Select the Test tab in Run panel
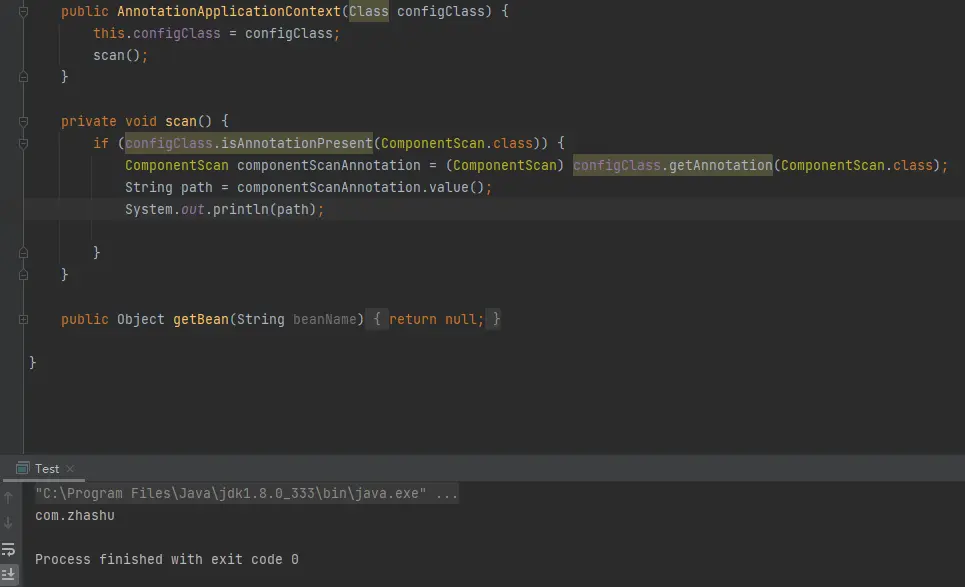The image size is (965, 587). [46, 469]
